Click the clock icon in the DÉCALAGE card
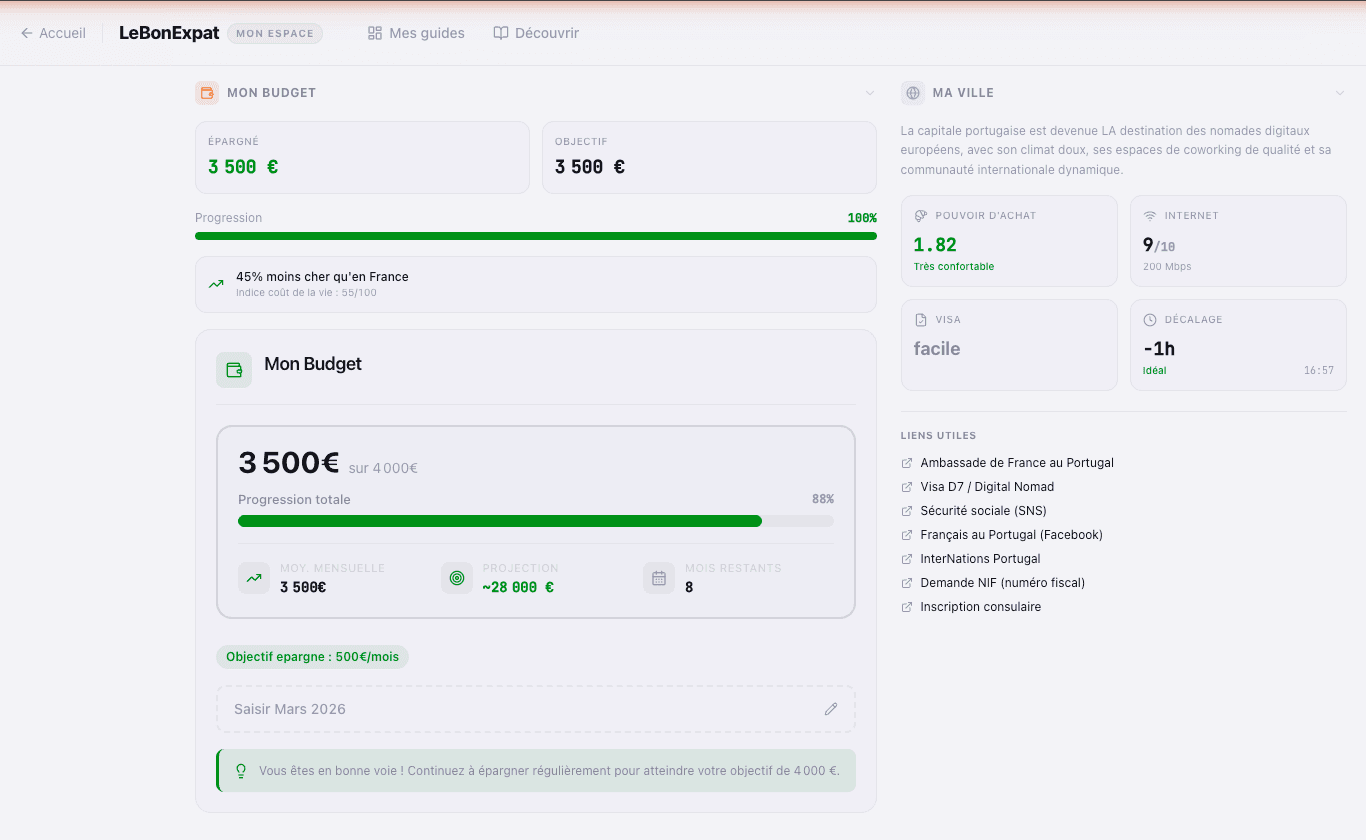 1151,319
